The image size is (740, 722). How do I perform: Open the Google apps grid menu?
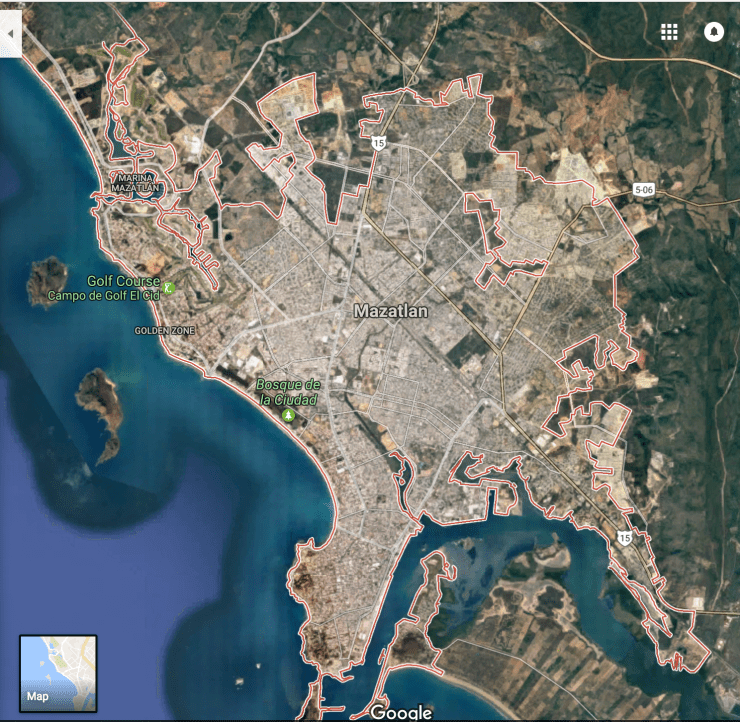[x=669, y=32]
